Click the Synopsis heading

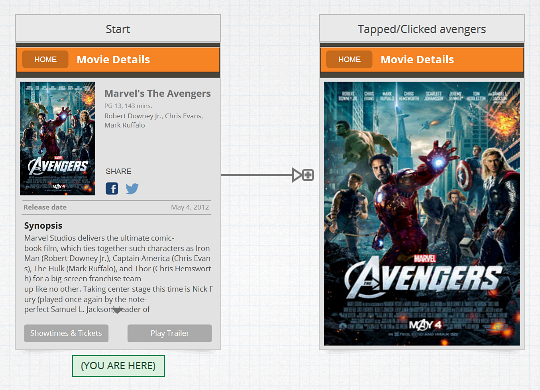pos(43,226)
